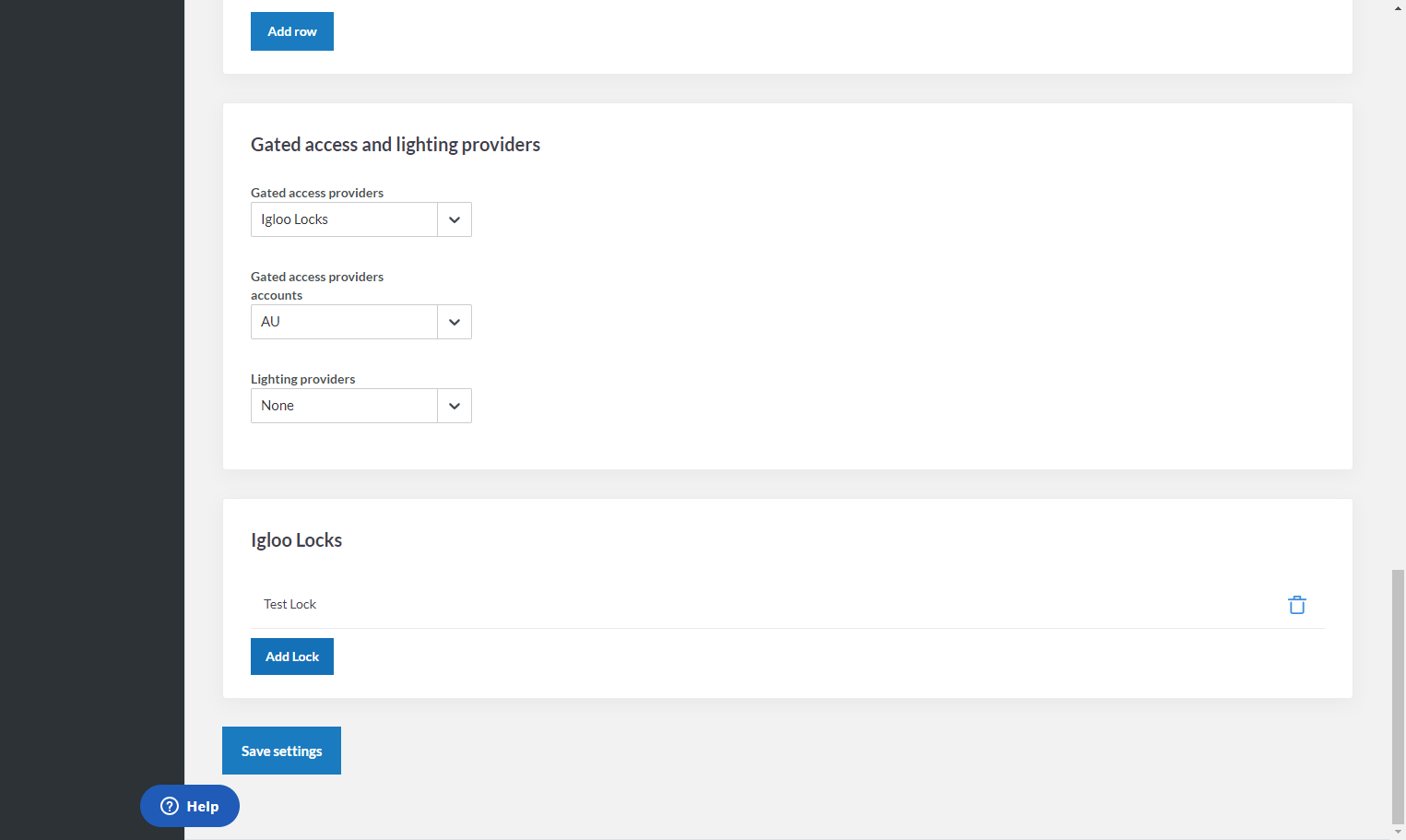Open the Lighting providers dropdown arrow
Viewport: 1406px width, 840px height.
pyautogui.click(x=455, y=406)
